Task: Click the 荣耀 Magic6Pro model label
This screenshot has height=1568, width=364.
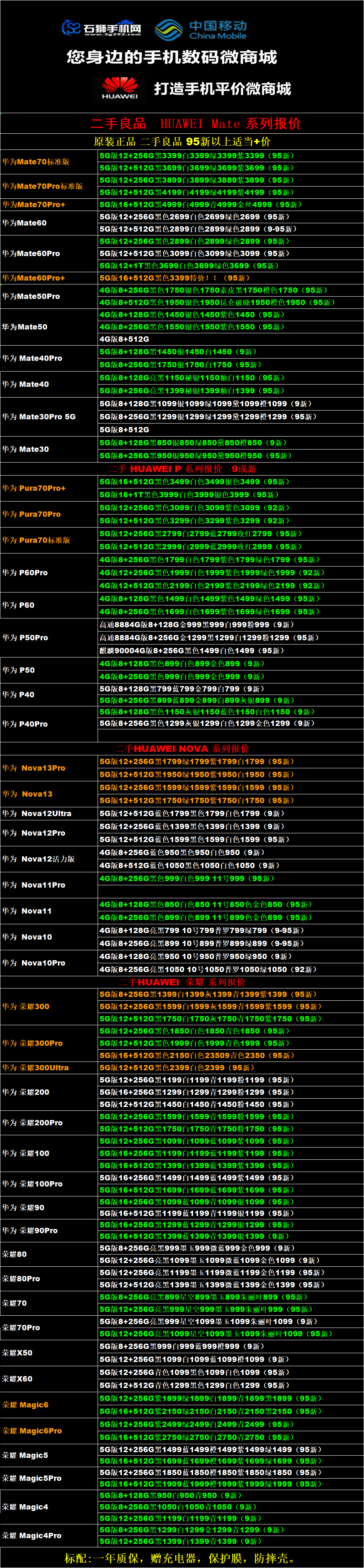Action: click(x=32, y=1430)
